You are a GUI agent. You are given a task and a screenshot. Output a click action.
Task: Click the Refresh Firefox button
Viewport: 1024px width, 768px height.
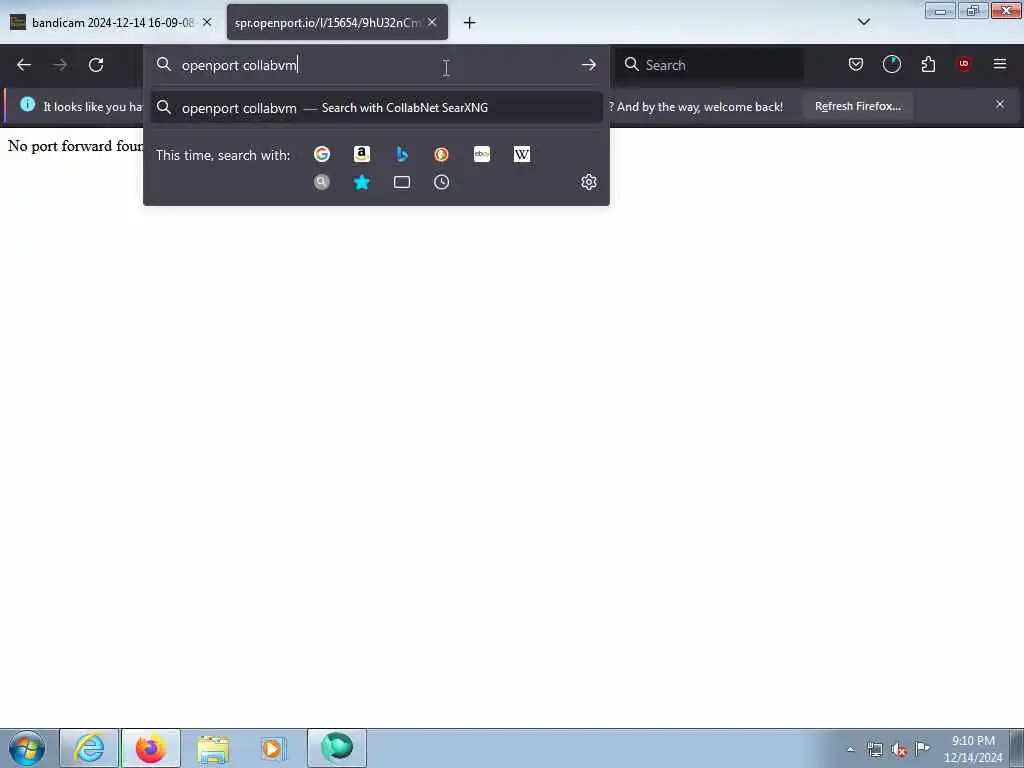click(857, 106)
